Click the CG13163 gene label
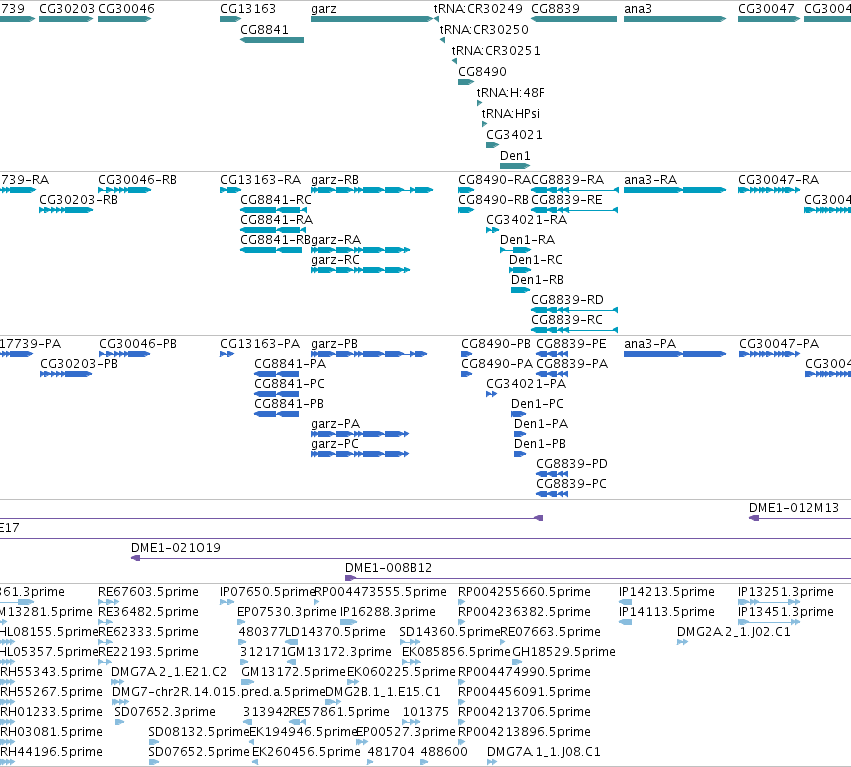Viewport: 851px width, 767px height. [x=248, y=9]
